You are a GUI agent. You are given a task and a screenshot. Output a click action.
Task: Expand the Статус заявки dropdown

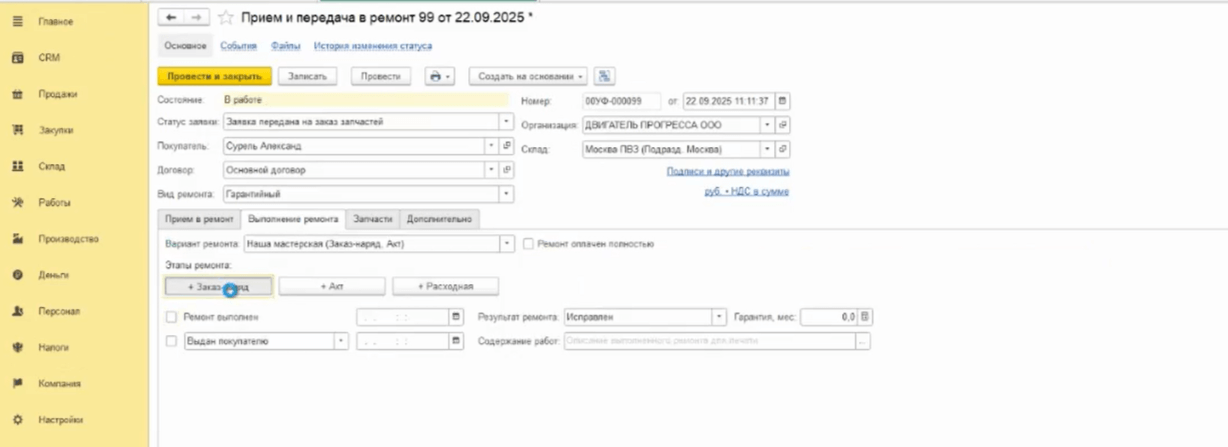point(506,122)
